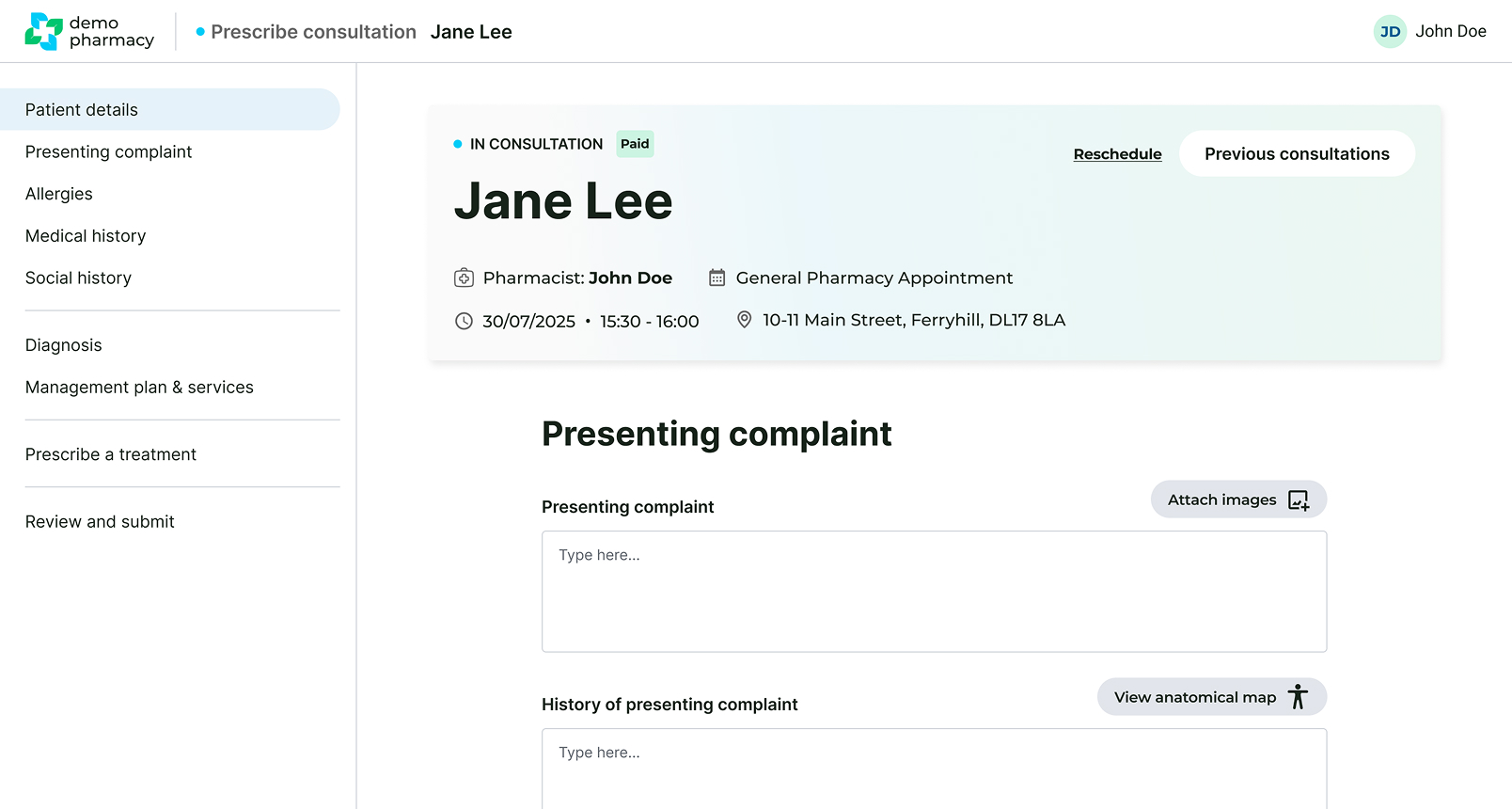The height and width of the screenshot is (809, 1512).
Task: Click the large Presenting complaint section heading
Action: [x=717, y=434]
